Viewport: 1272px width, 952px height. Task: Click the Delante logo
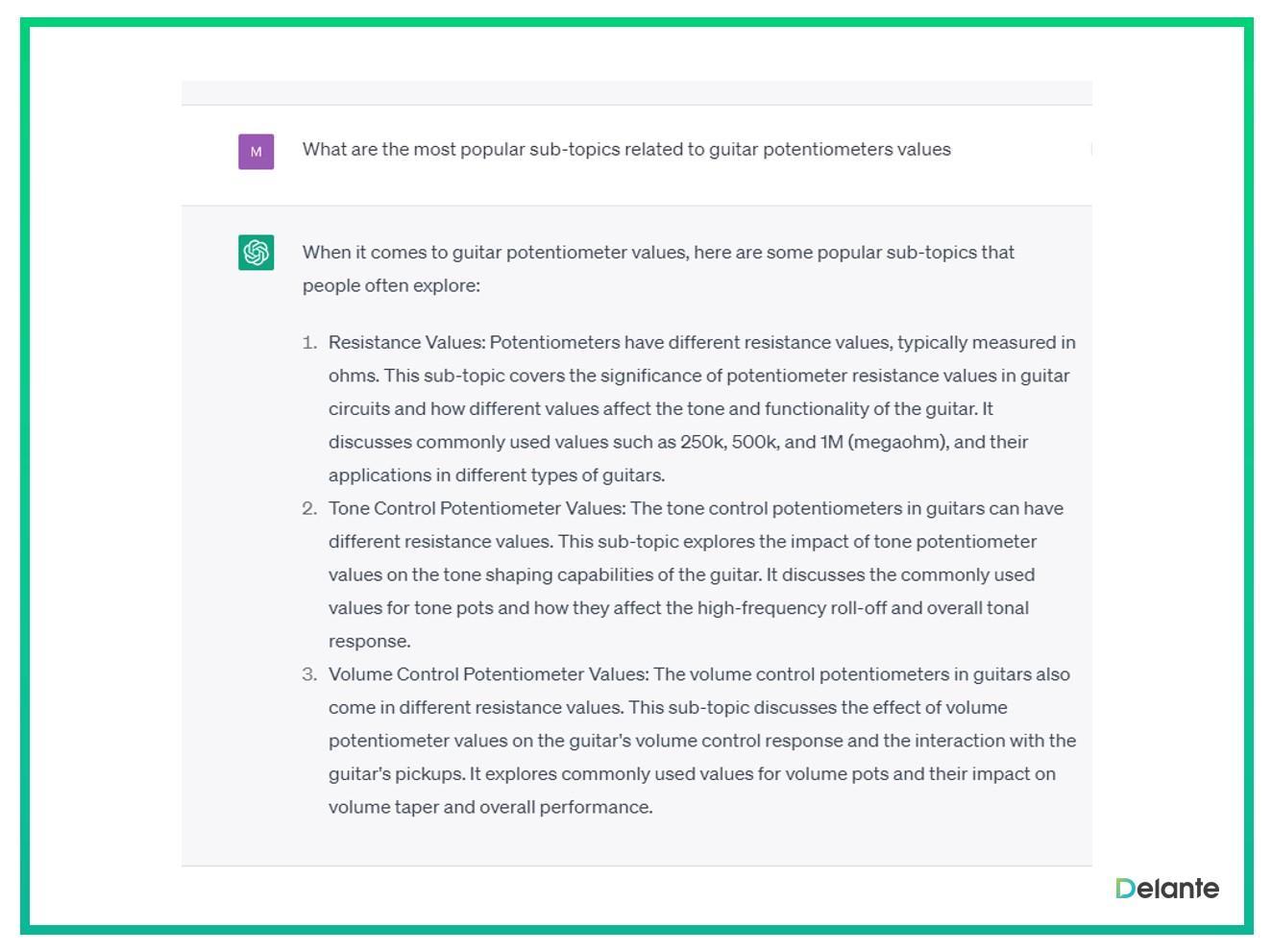(1167, 889)
